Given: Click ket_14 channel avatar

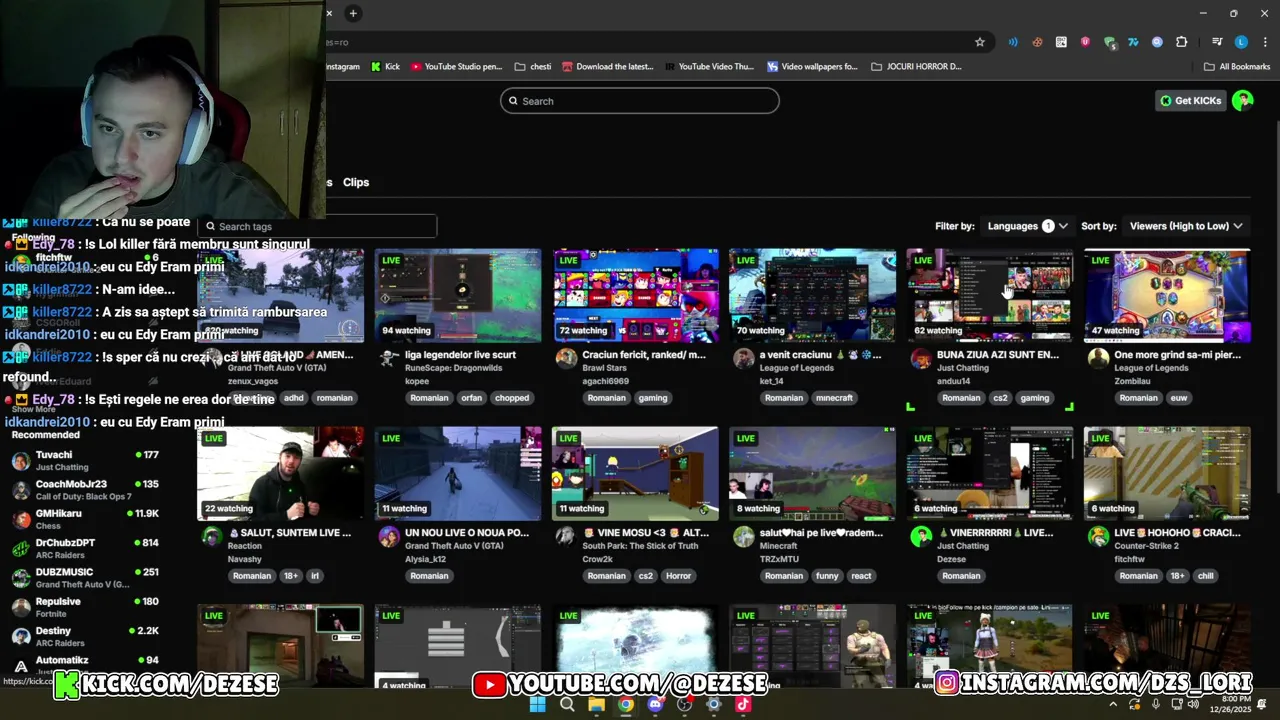Looking at the screenshot, I should click(743, 358).
